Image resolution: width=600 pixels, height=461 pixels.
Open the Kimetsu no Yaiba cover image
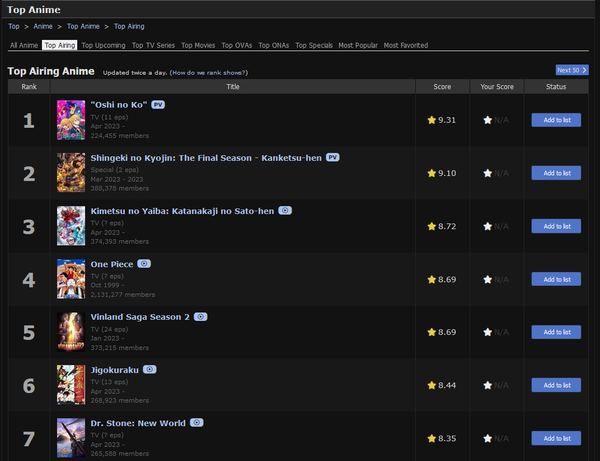[x=71, y=226]
